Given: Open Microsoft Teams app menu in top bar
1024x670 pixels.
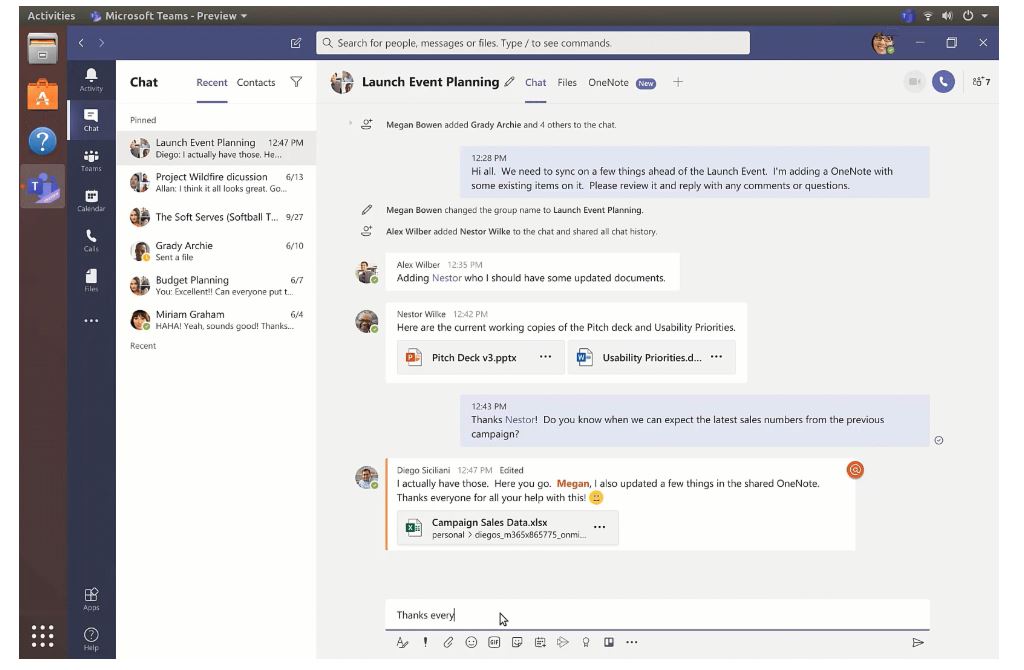Looking at the screenshot, I should [x=168, y=16].
